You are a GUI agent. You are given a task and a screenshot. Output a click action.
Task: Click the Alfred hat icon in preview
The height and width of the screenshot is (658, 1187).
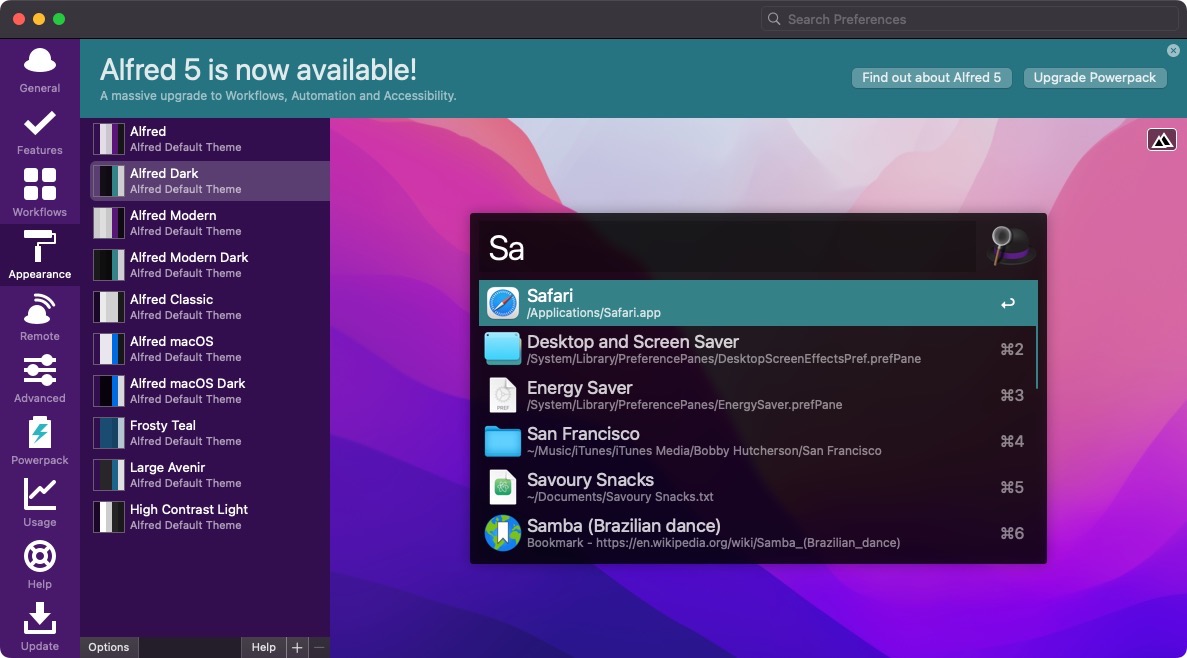[1012, 246]
